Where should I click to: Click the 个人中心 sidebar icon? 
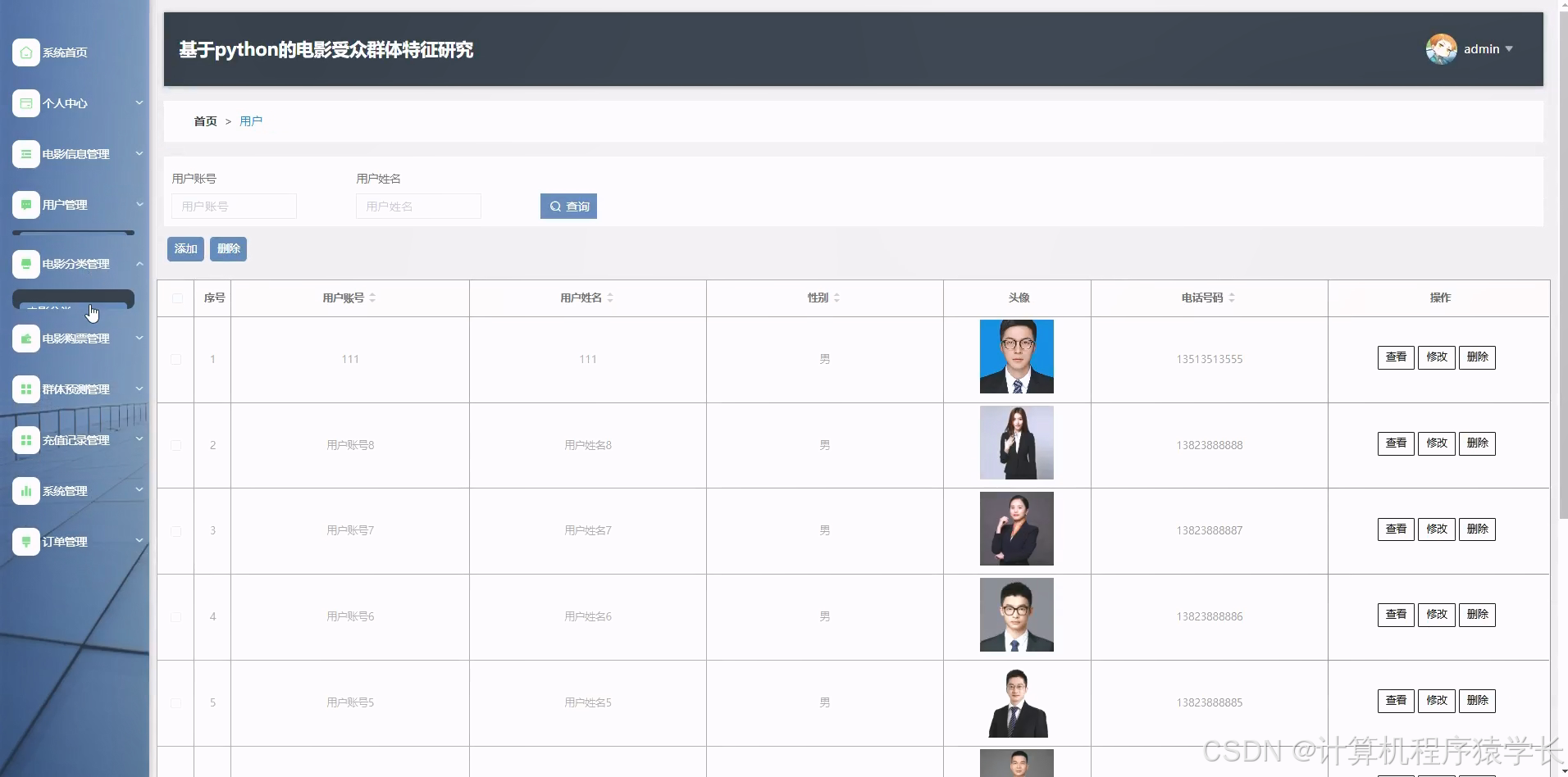click(26, 103)
